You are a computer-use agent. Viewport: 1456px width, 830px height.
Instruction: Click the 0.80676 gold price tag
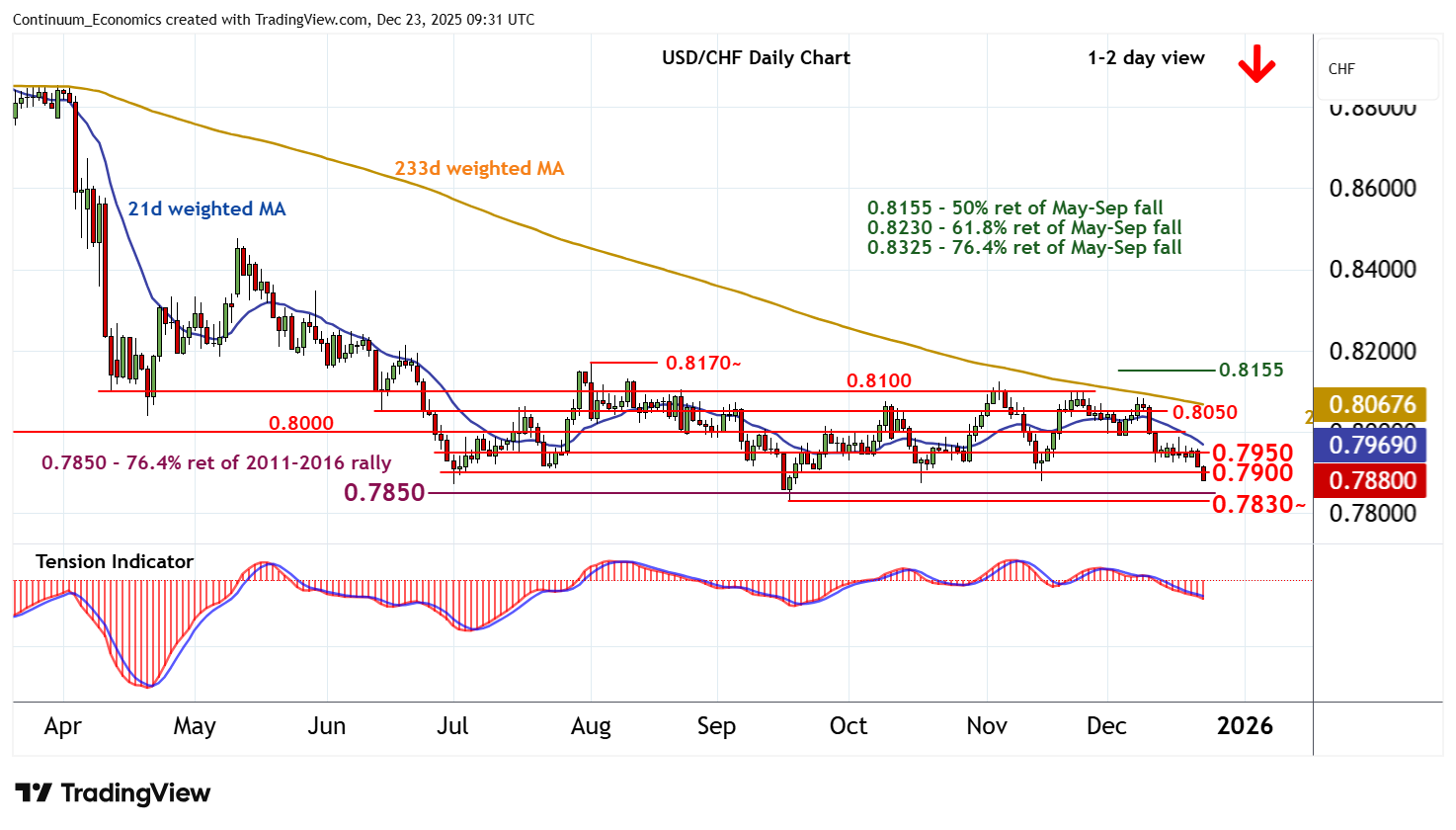(x=1371, y=404)
